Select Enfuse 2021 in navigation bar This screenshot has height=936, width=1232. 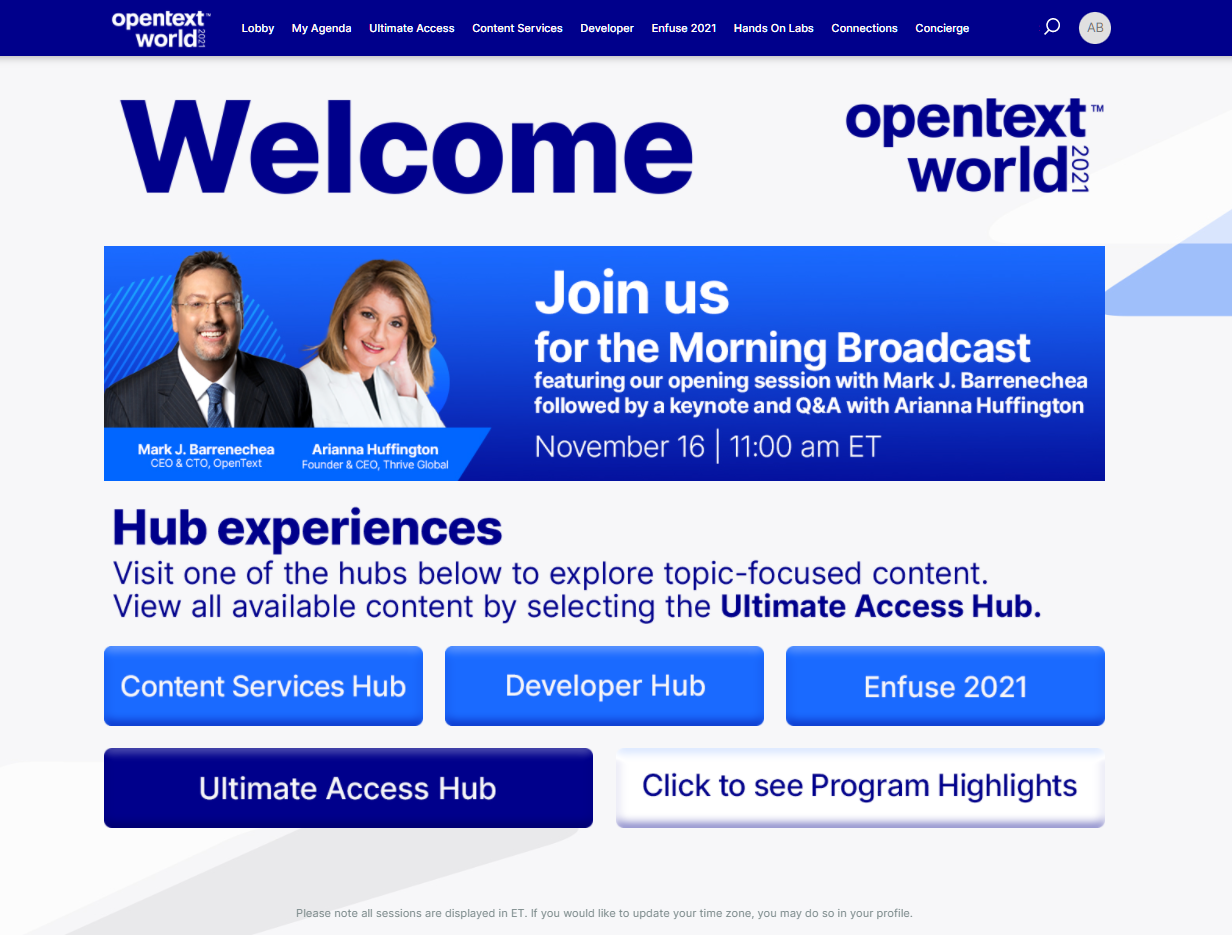coord(683,28)
